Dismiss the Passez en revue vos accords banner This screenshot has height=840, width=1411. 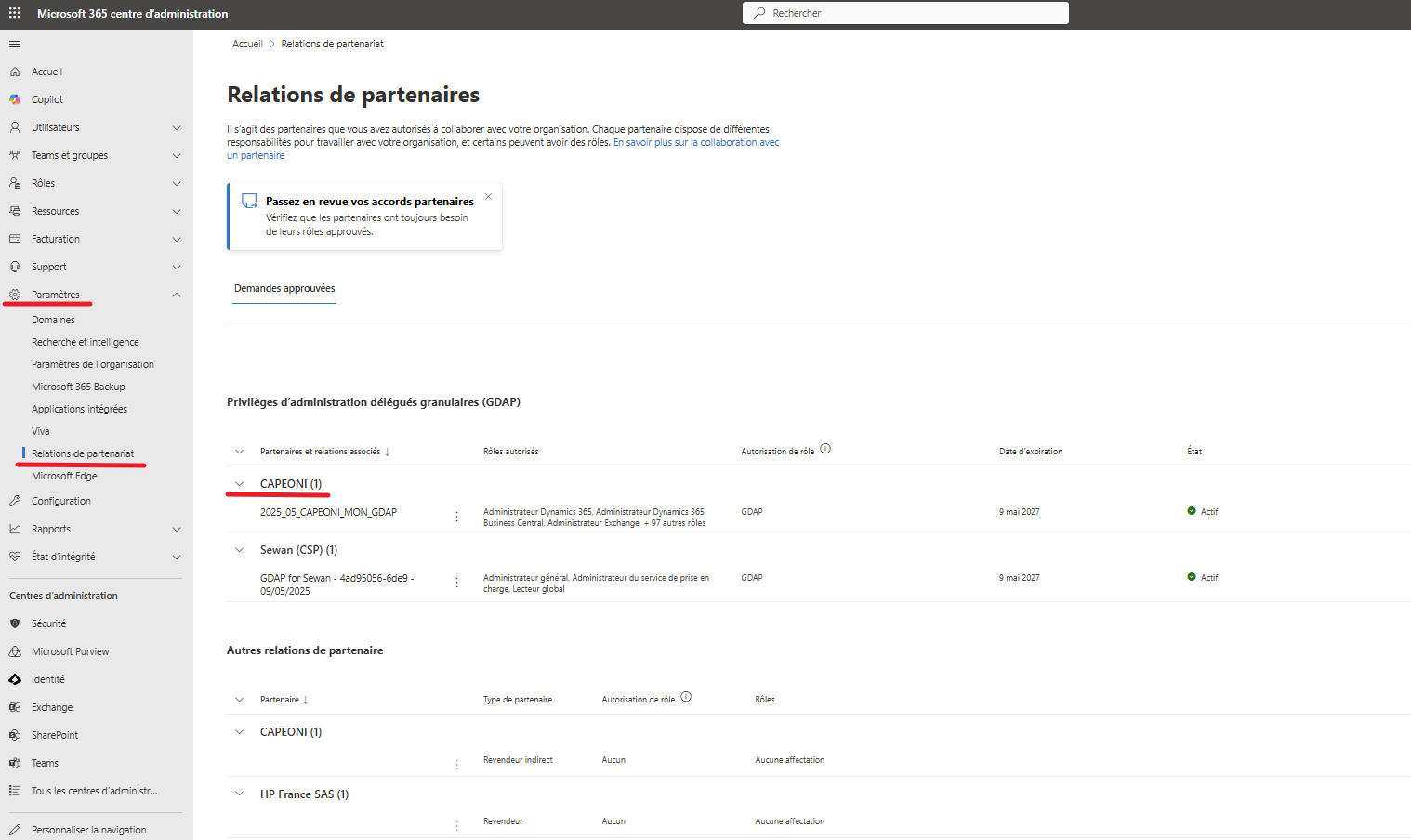[x=488, y=197]
